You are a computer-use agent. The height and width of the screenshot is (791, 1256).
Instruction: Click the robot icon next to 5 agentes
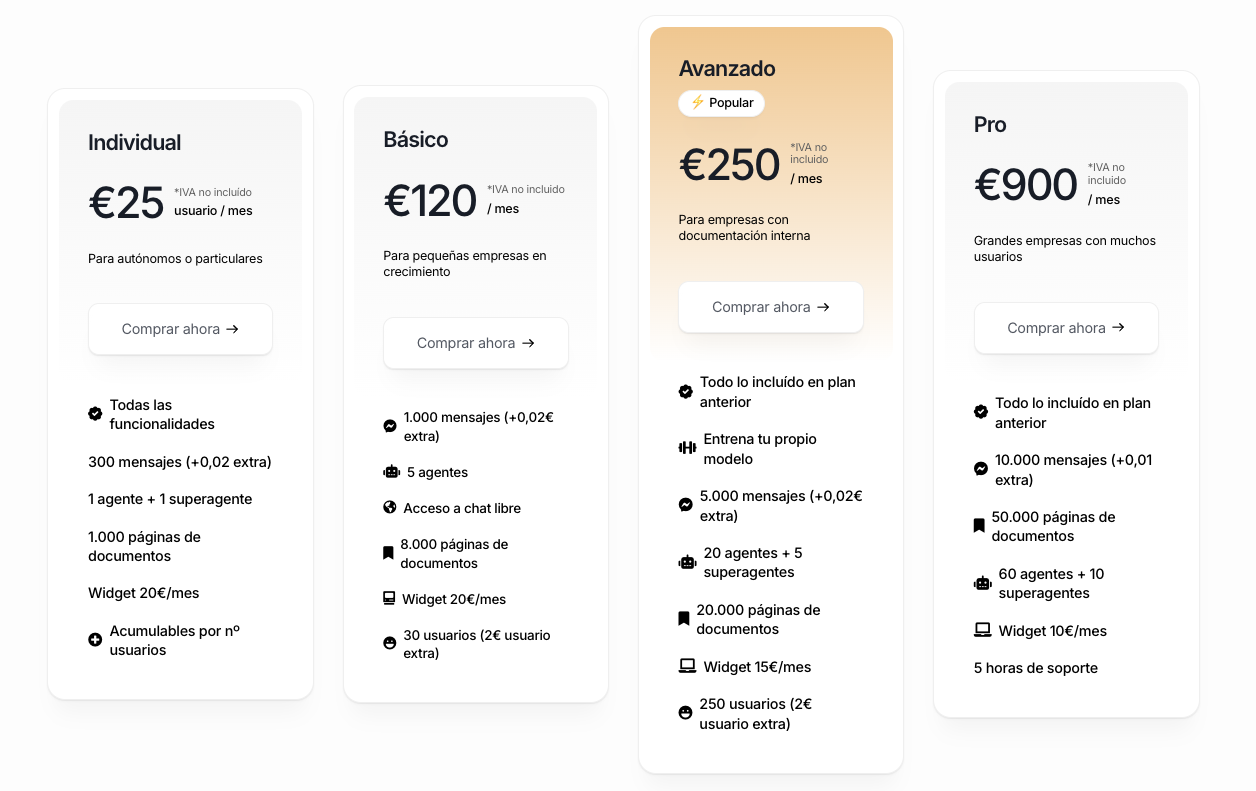(391, 472)
